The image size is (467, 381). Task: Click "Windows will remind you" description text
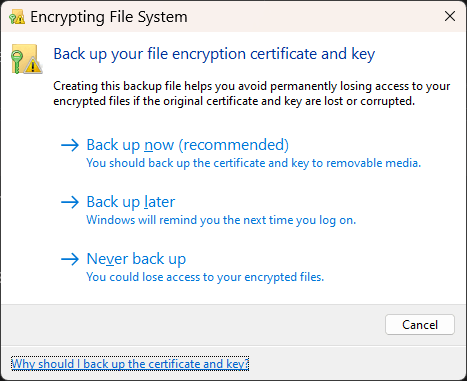pyautogui.click(x=221, y=220)
